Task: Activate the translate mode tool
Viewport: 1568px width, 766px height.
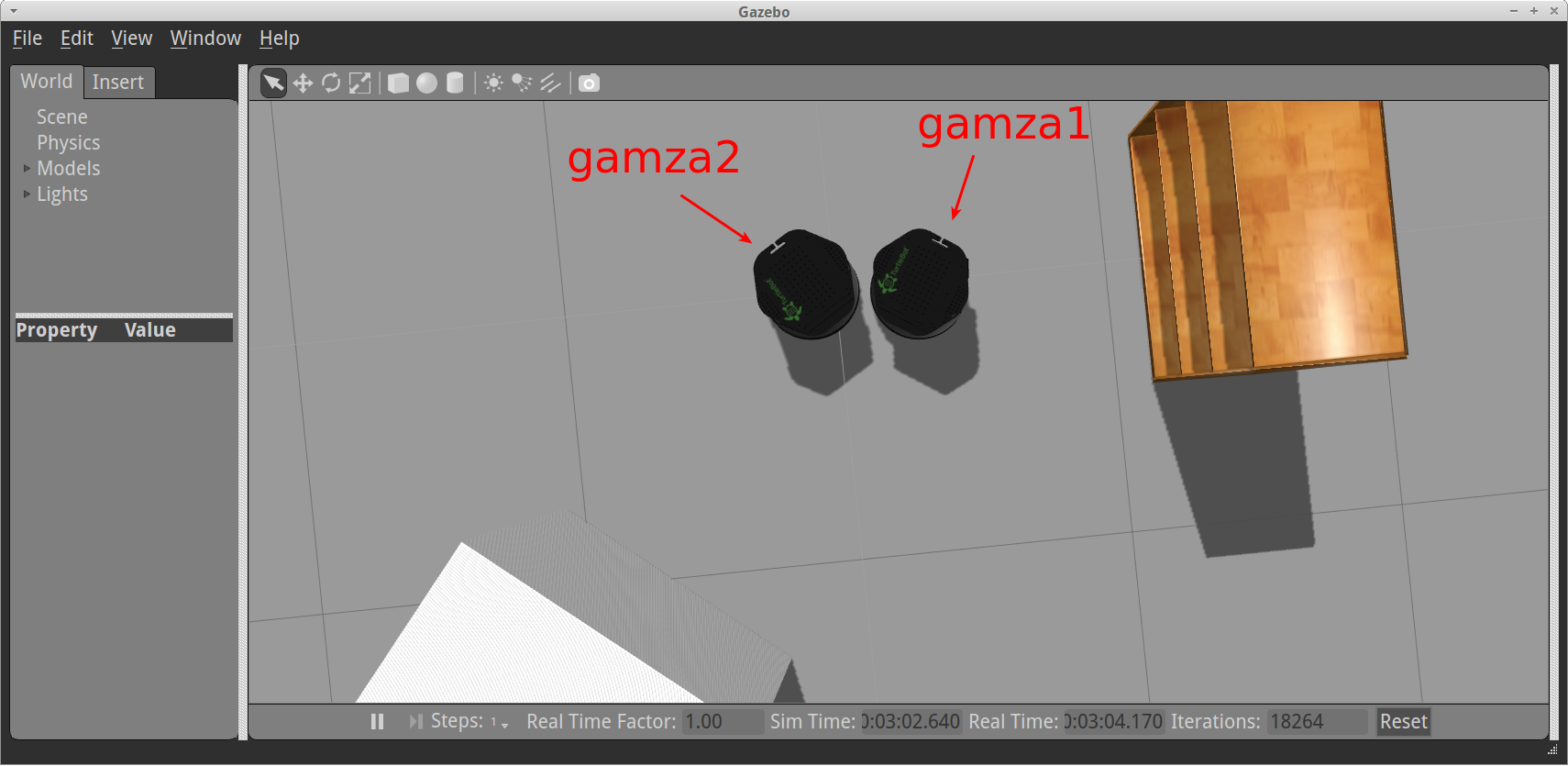Action: tap(303, 83)
